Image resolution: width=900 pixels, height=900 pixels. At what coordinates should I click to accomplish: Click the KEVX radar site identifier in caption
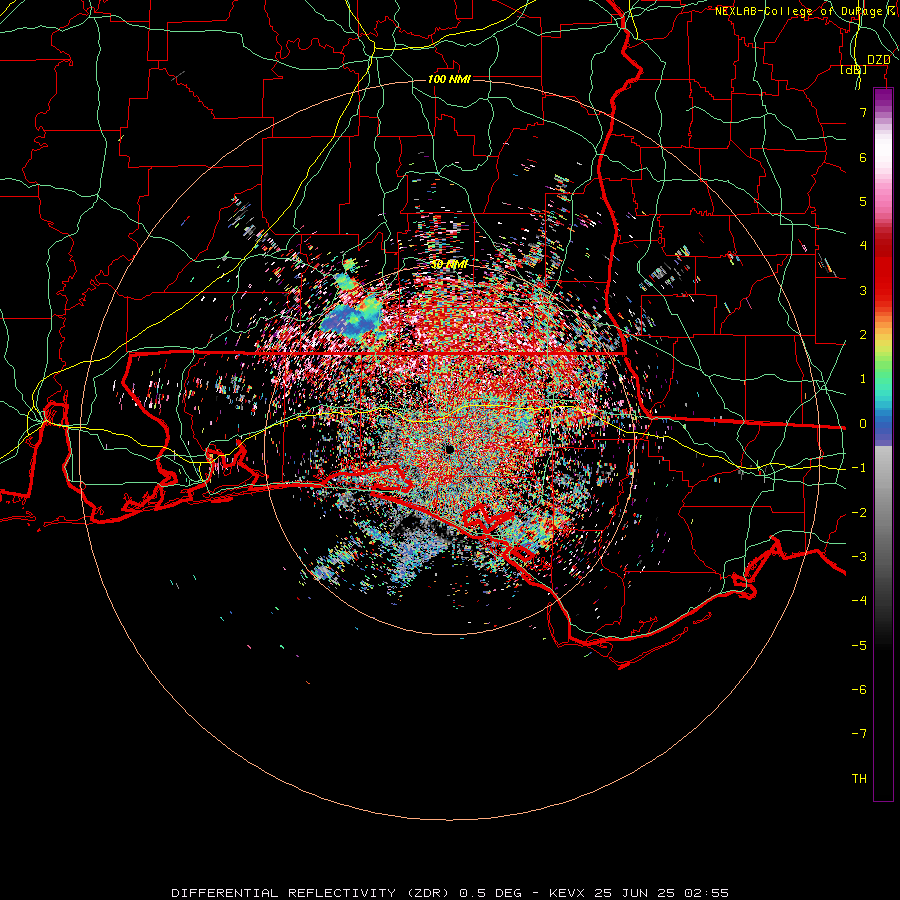coord(567,893)
